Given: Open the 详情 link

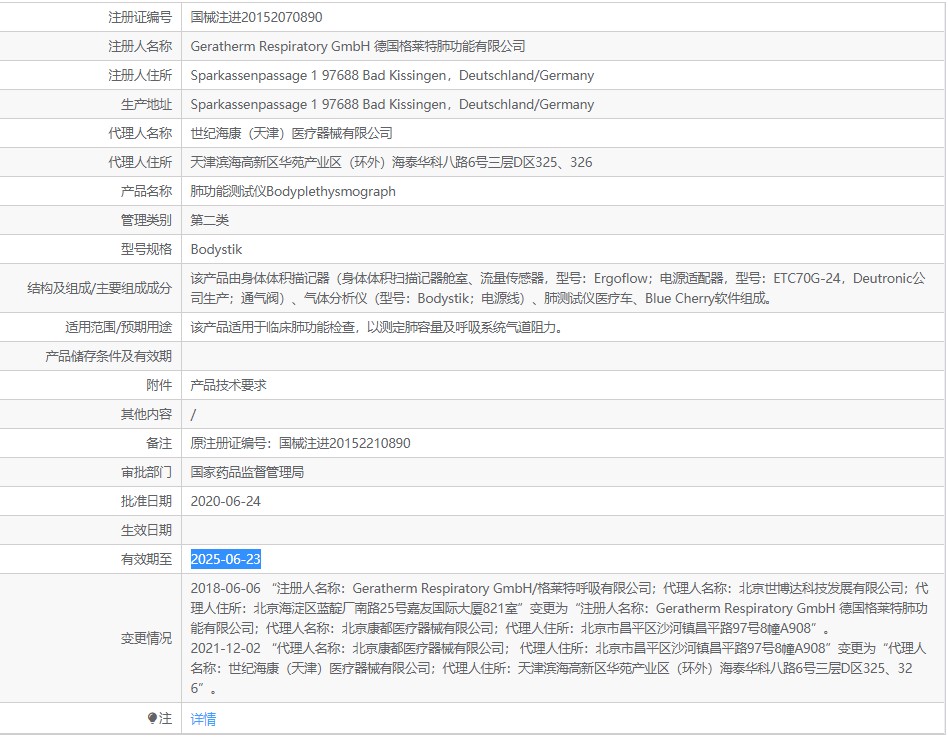Looking at the screenshot, I should coord(203,719).
